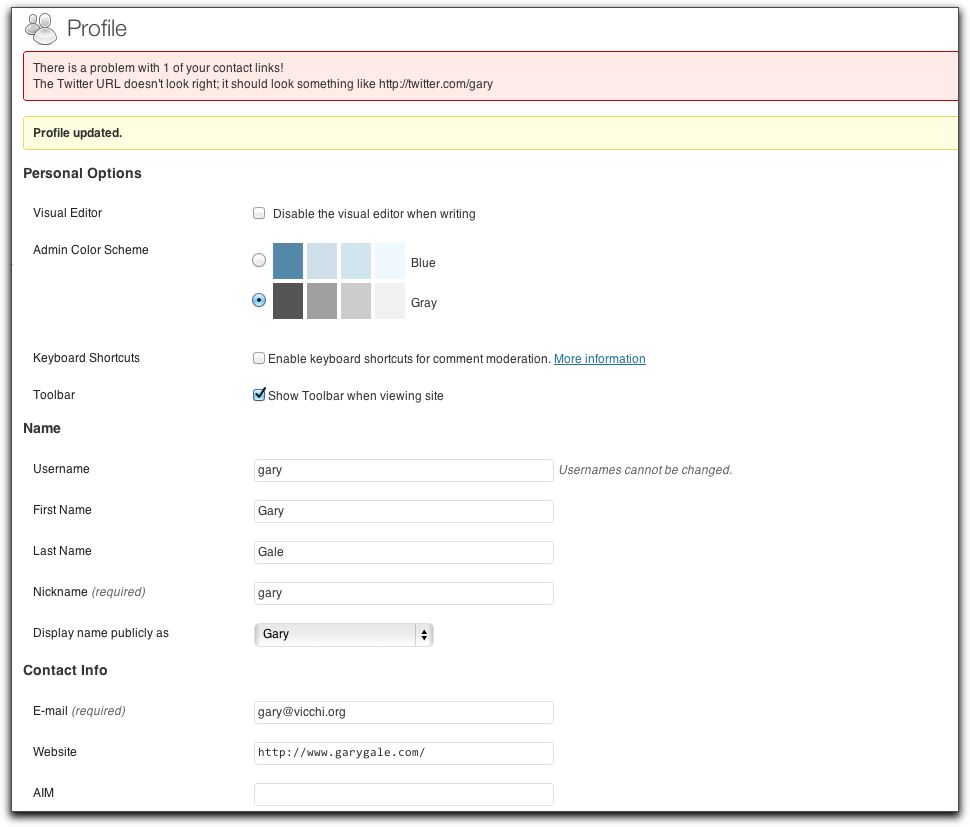Select the Blue admin color scheme radio
Screen dimensions: 970x827
tap(259, 260)
